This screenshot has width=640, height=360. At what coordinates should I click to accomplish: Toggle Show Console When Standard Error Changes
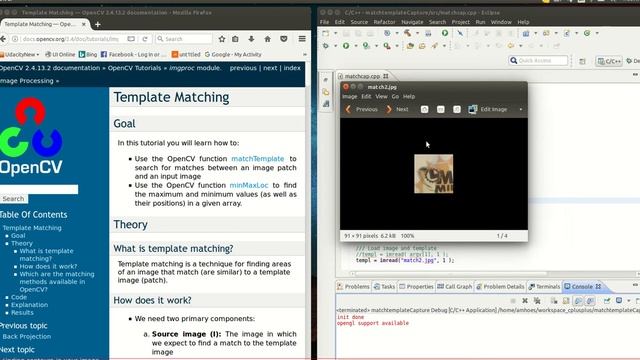click(590, 301)
